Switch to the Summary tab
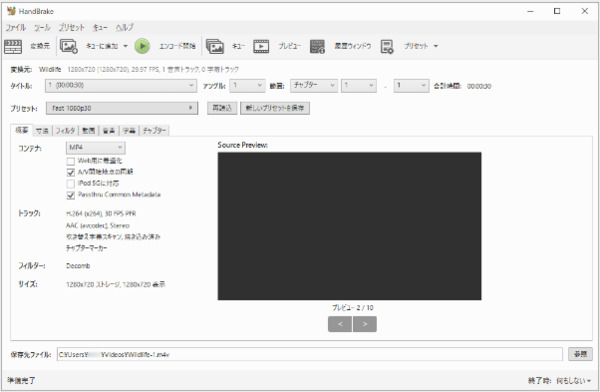Image resolution: width=600 pixels, height=392 pixels. pos(22,130)
